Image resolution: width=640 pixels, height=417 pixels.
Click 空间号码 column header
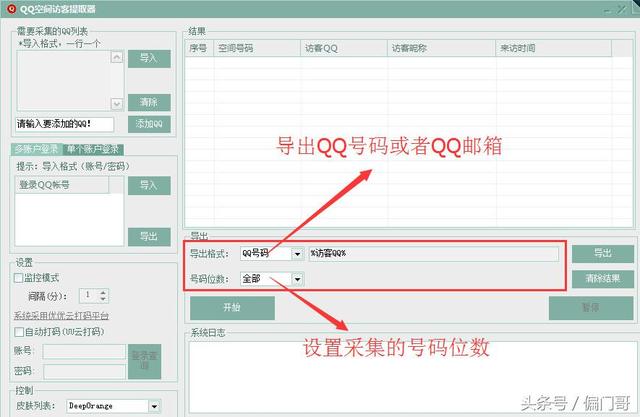click(257, 48)
